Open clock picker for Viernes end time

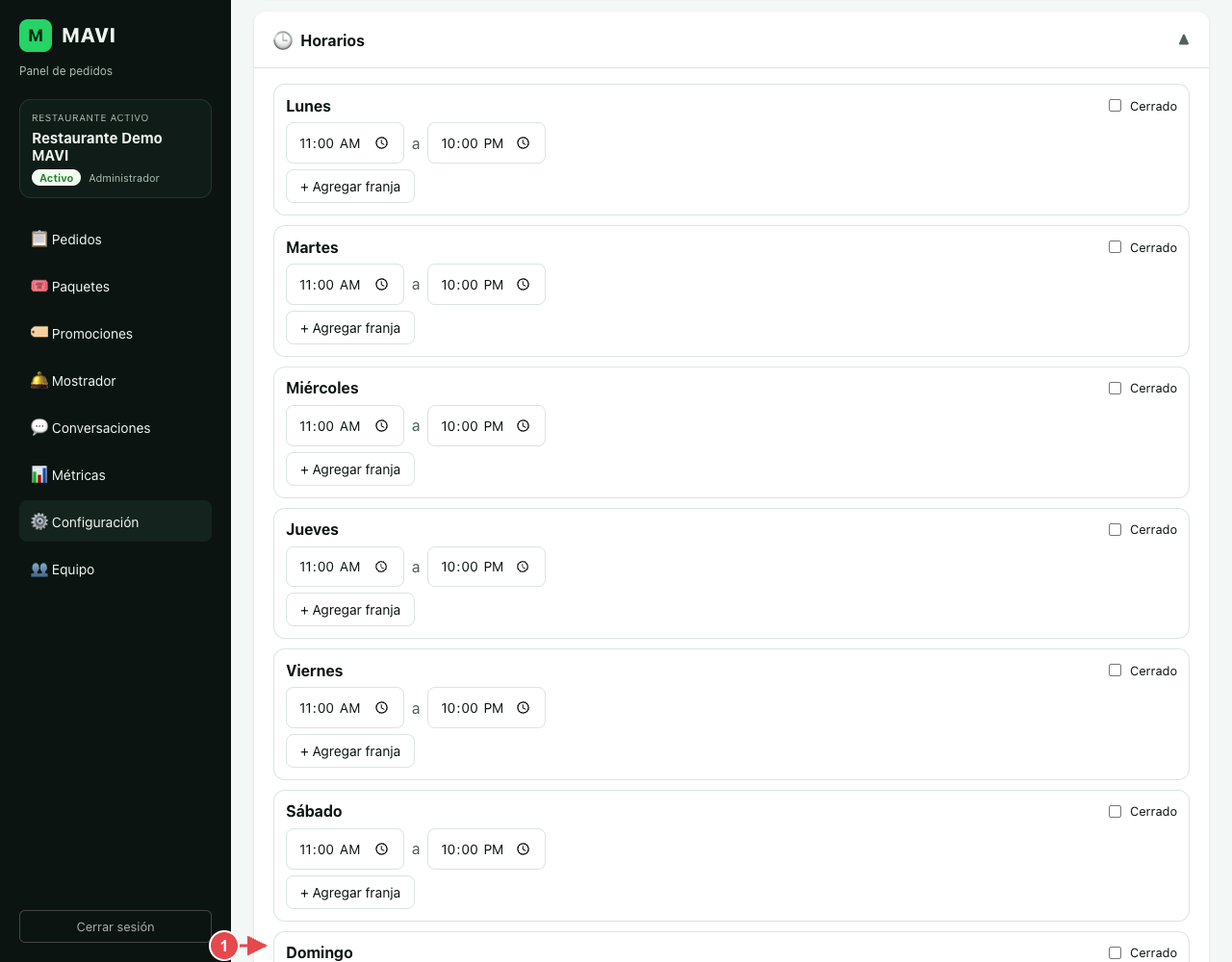[x=523, y=708]
